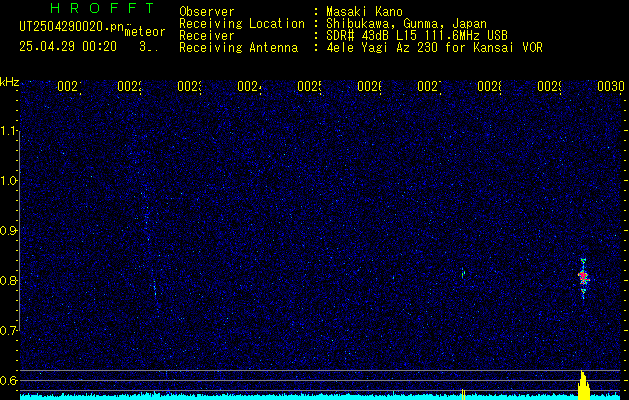Viewport: 629px width, 400px height.
Task: Click the 0025 time marker
Action: pos(309,86)
